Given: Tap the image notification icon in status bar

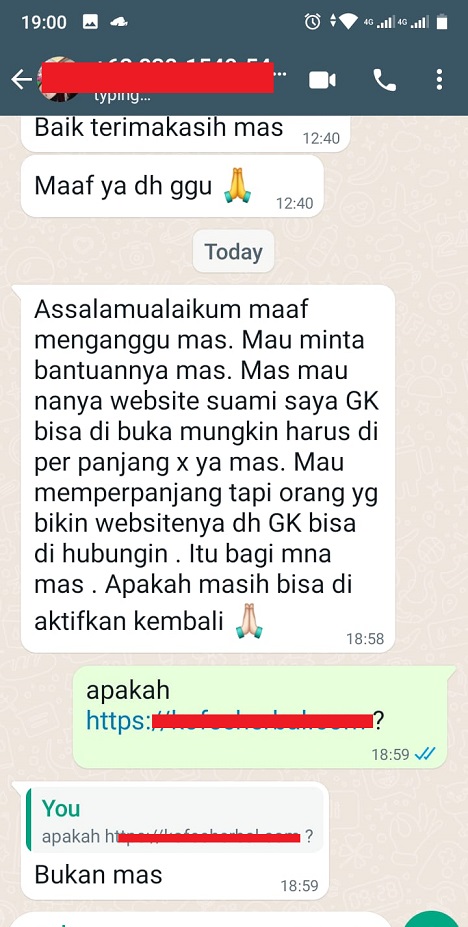Looking at the screenshot, I should click(90, 22).
